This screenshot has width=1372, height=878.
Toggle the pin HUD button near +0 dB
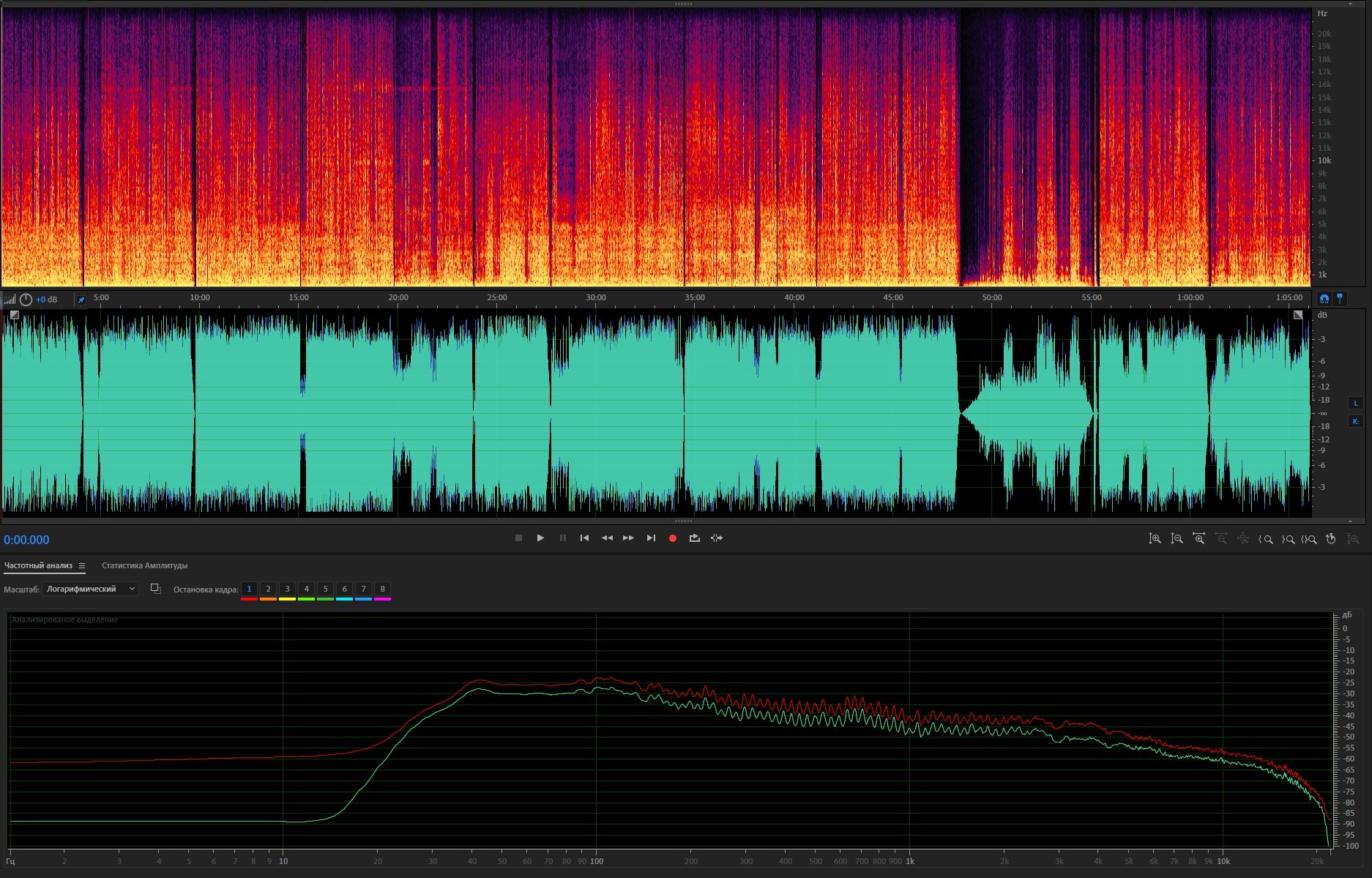coord(81,300)
